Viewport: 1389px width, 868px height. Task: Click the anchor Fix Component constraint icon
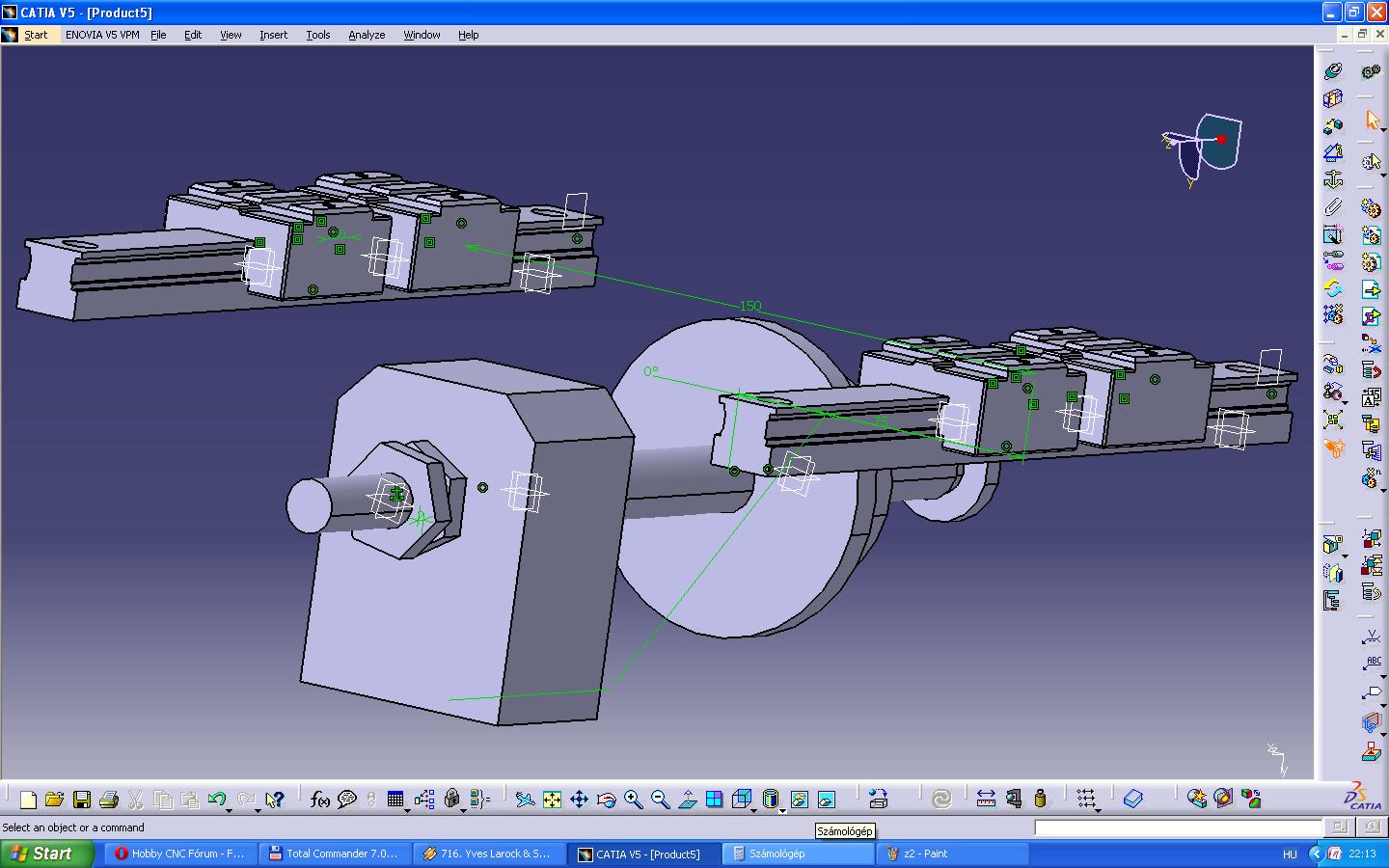[x=1333, y=179]
